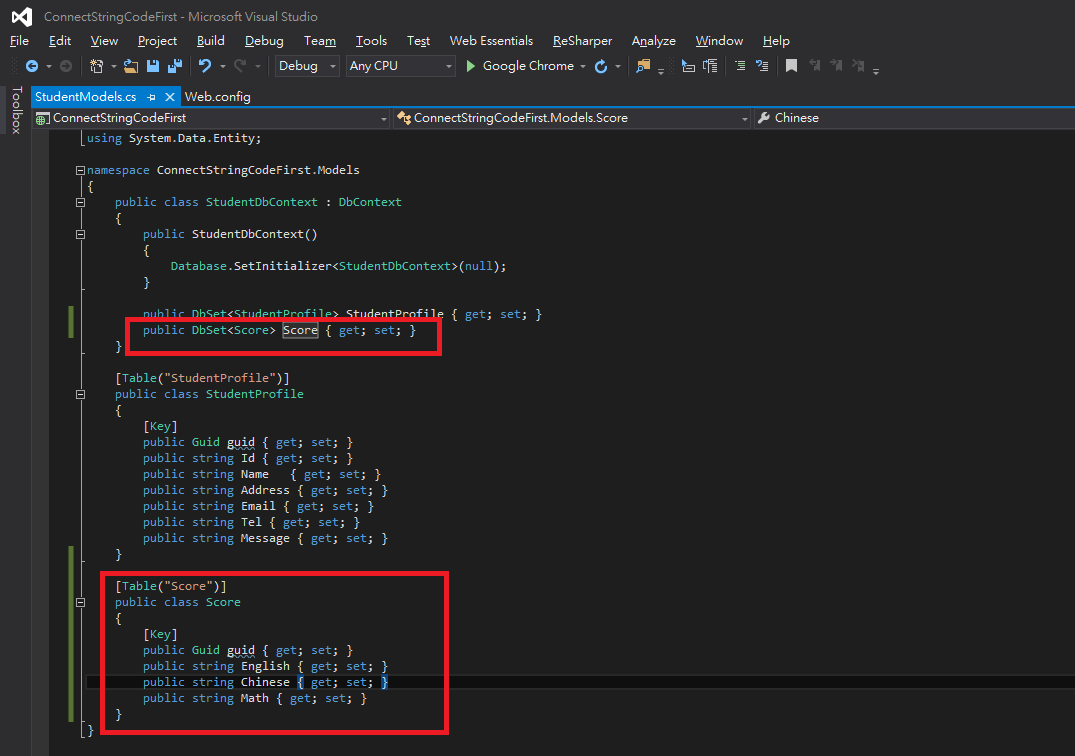This screenshot has height=756, width=1075.
Task: Go to previous bookmark icon
Action: coord(814,66)
